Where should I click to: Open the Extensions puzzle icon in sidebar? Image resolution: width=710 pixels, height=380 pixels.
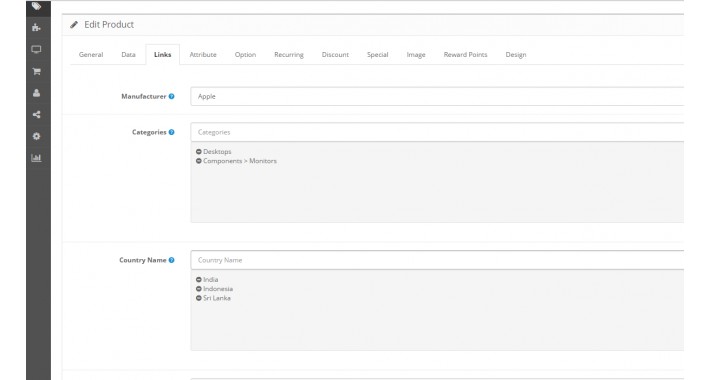(x=37, y=28)
